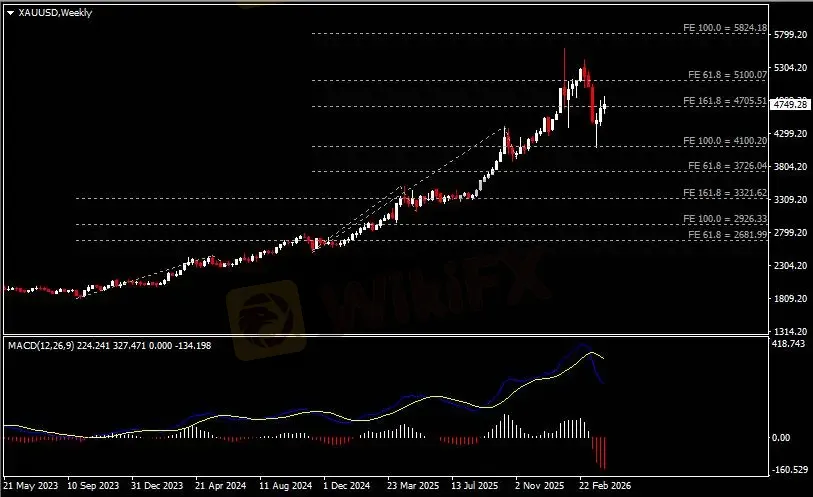
Task: Click the 13 Jul 2025 date label
Action: (x=474, y=486)
